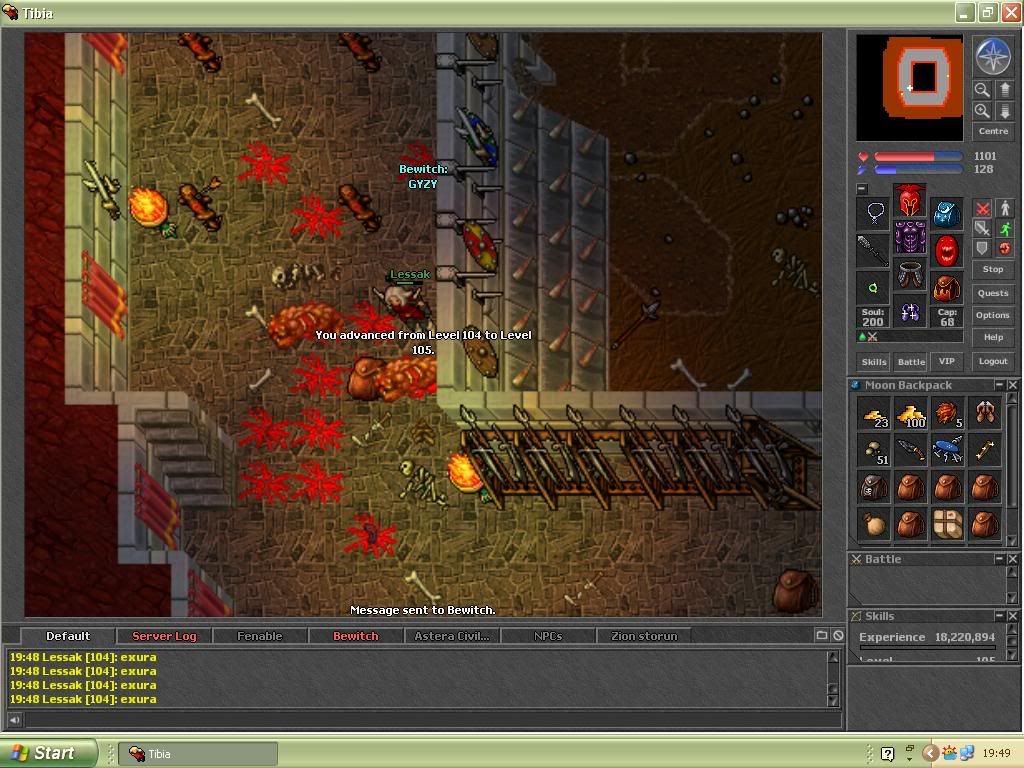The width and height of the screenshot is (1024, 768).
Task: Minimize the Moon Backpack container
Action: [999, 385]
